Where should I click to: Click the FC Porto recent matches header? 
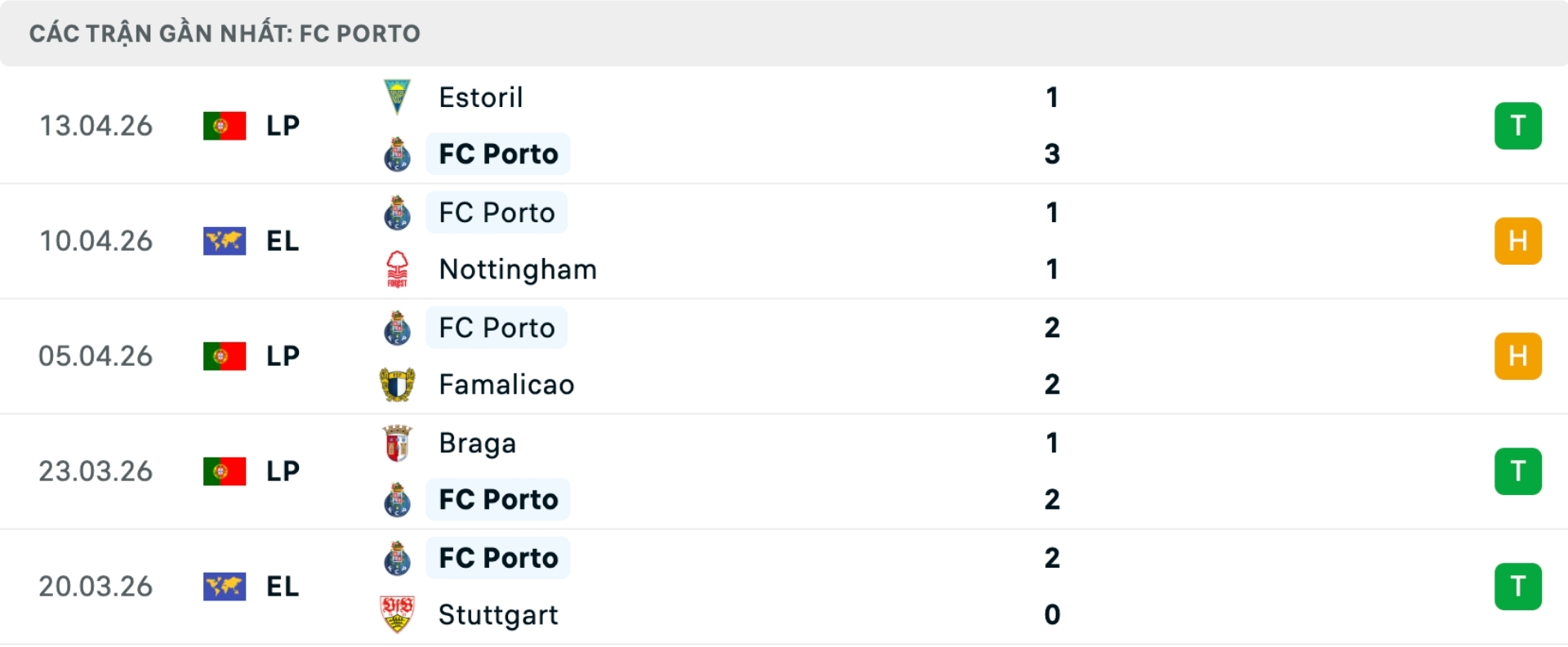tap(225, 33)
